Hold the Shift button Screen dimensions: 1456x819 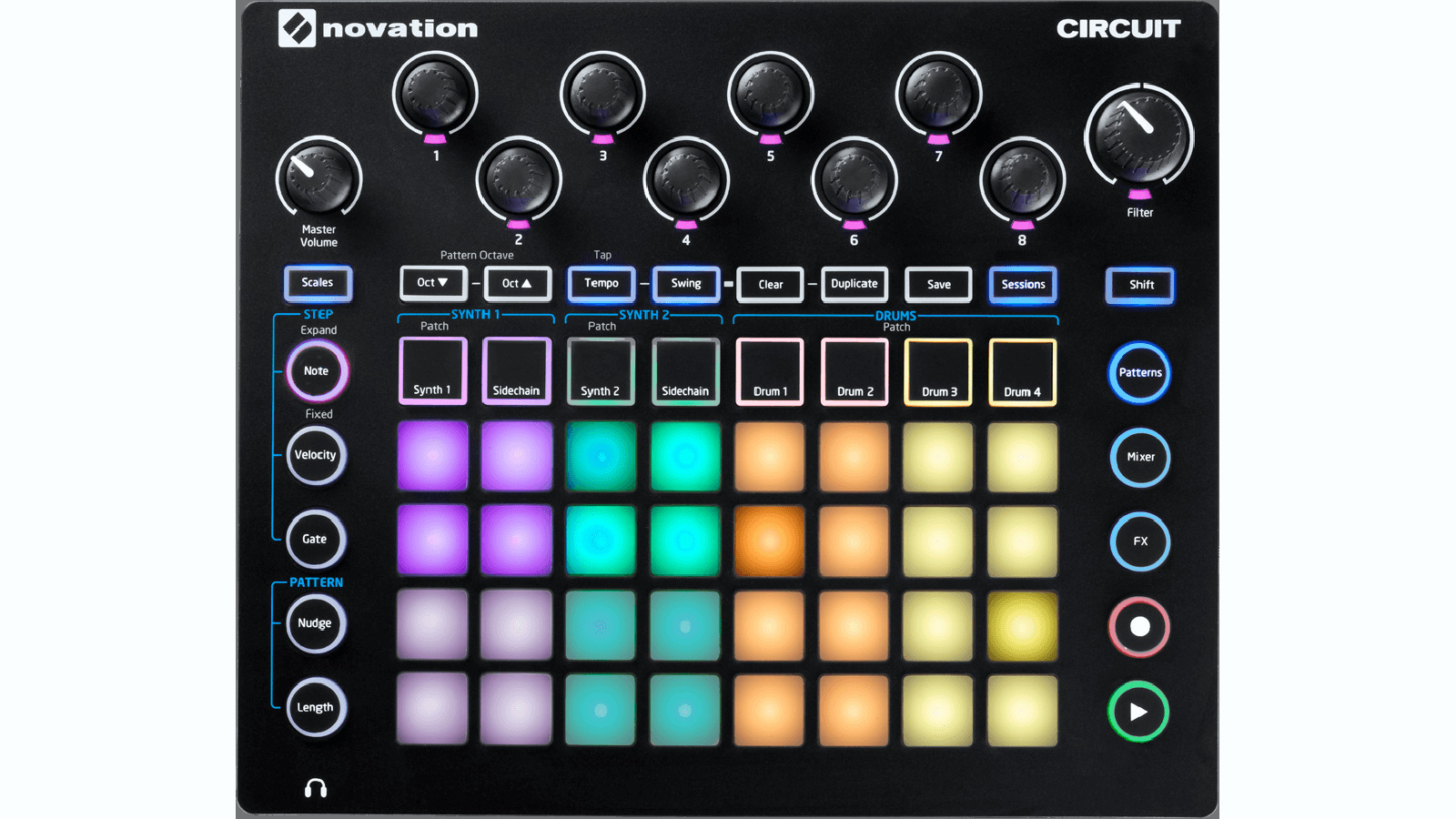(1140, 285)
